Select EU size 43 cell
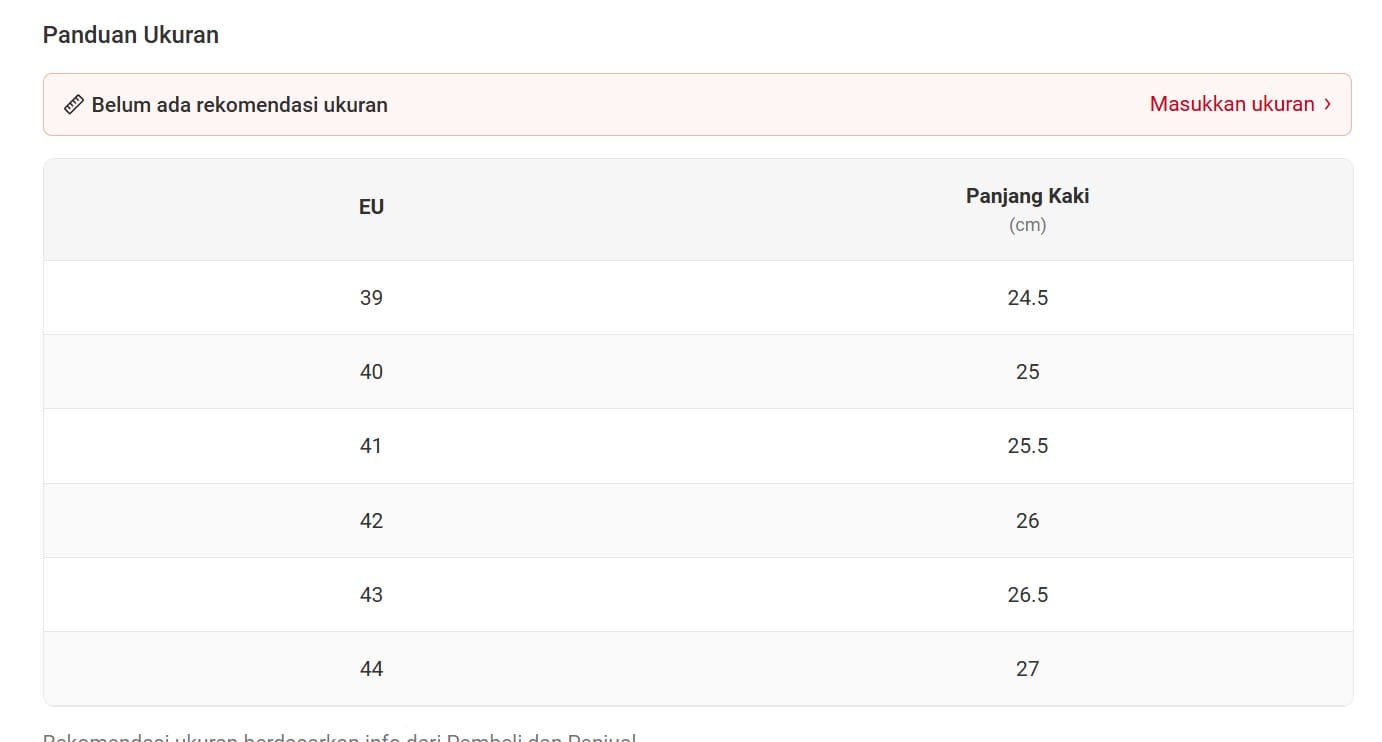The image size is (1382, 742). (x=371, y=595)
